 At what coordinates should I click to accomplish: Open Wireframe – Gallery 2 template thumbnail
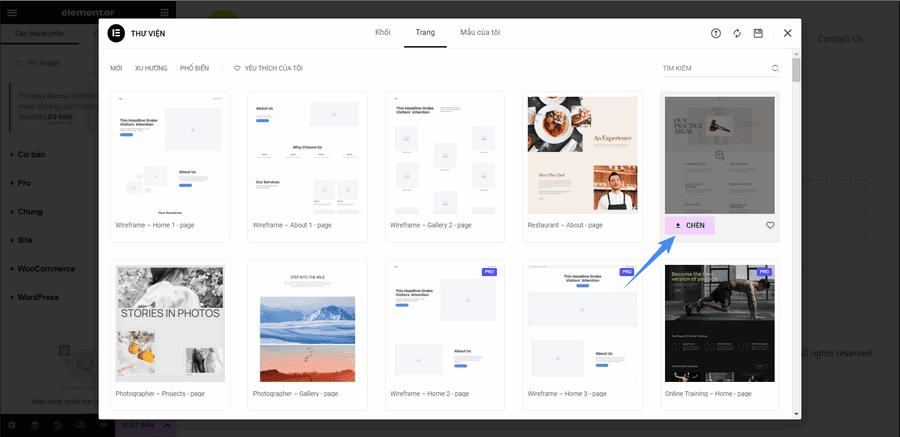tap(445, 155)
